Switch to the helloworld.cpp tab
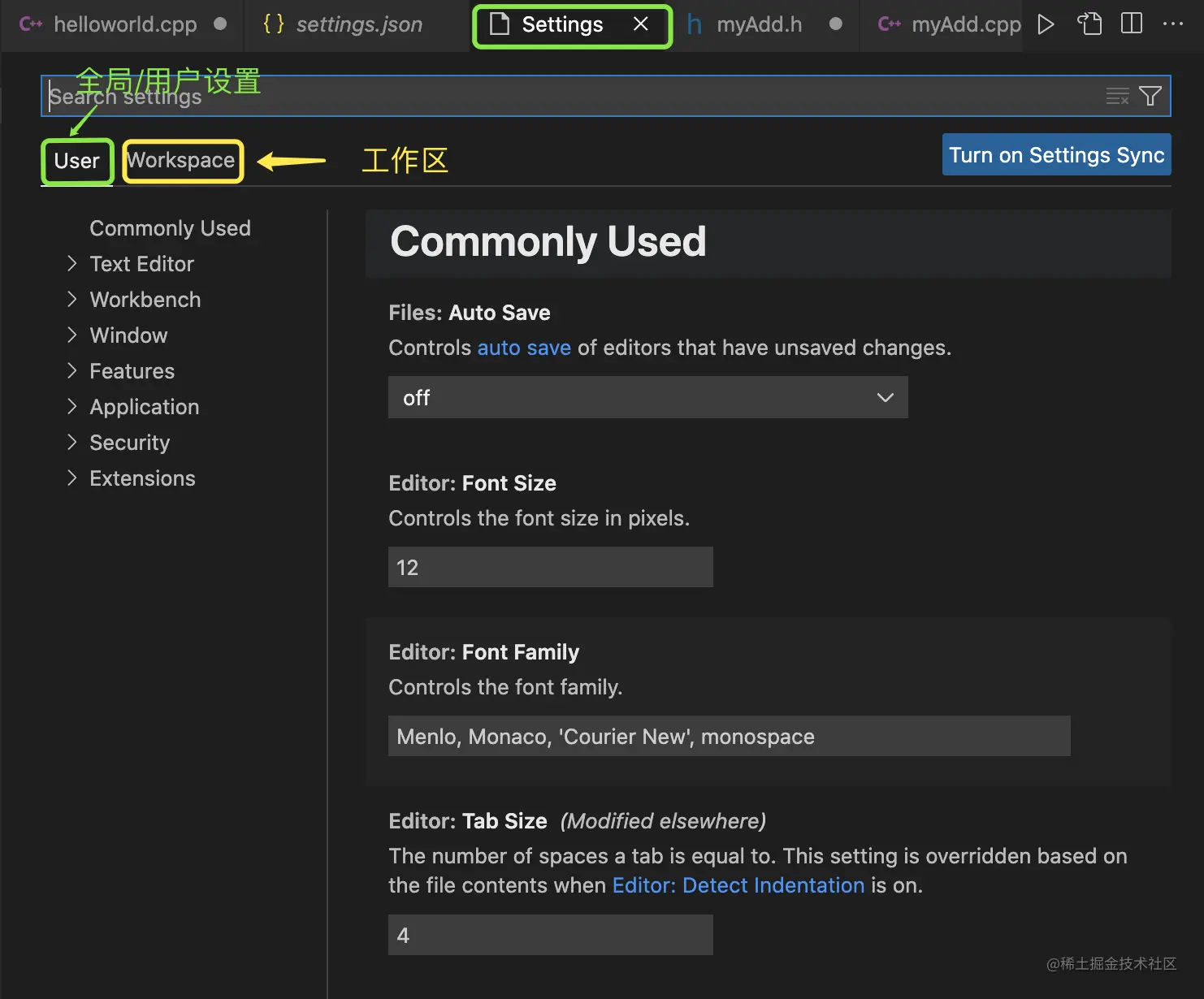Image resolution: width=1204 pixels, height=999 pixels. pos(125,24)
